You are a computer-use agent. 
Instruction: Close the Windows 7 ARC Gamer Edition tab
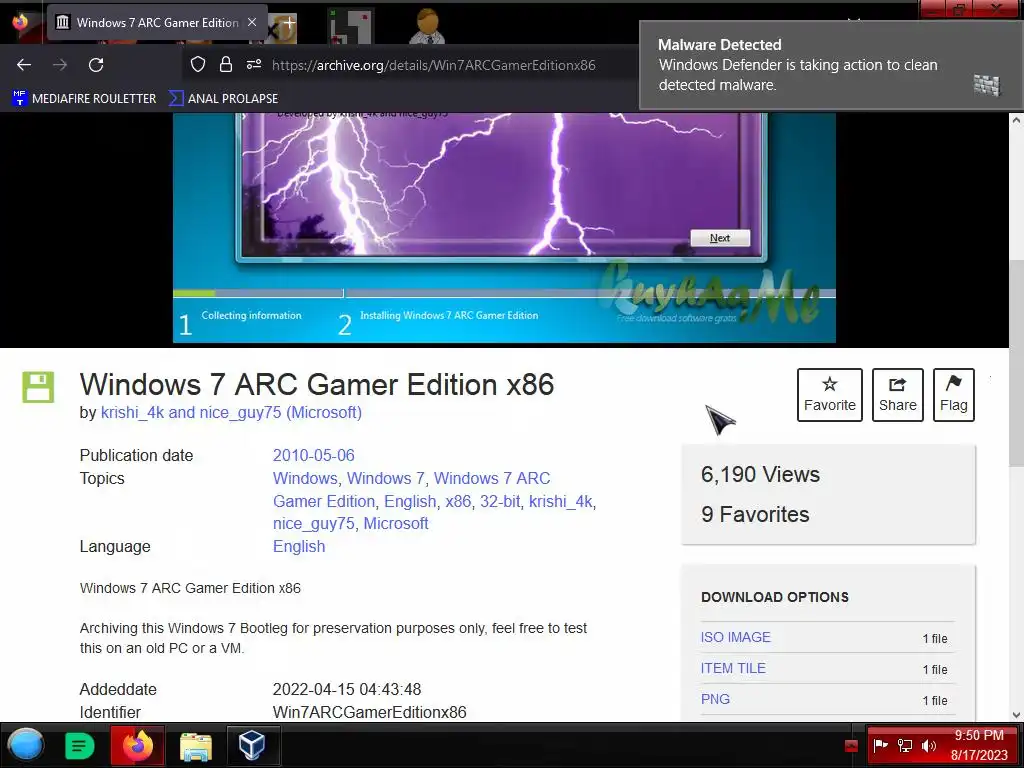[x=252, y=22]
